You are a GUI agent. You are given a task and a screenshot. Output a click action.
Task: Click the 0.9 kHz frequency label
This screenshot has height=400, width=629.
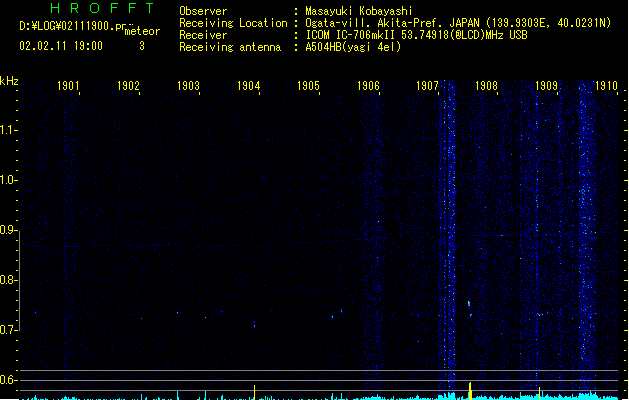click(8, 230)
